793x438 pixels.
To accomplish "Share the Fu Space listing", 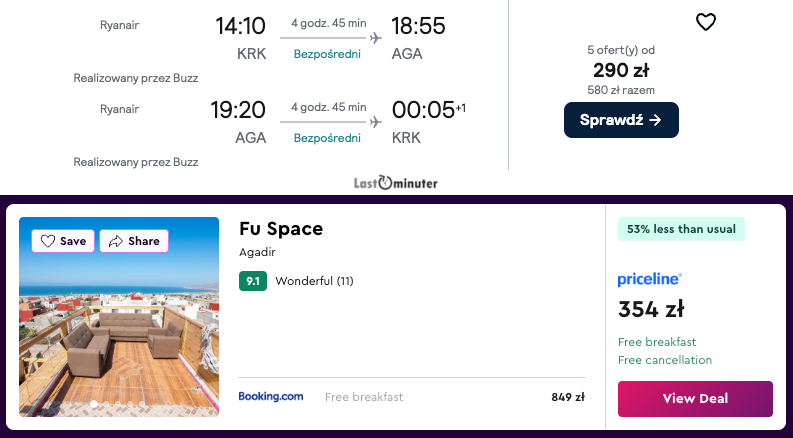I will click(134, 241).
